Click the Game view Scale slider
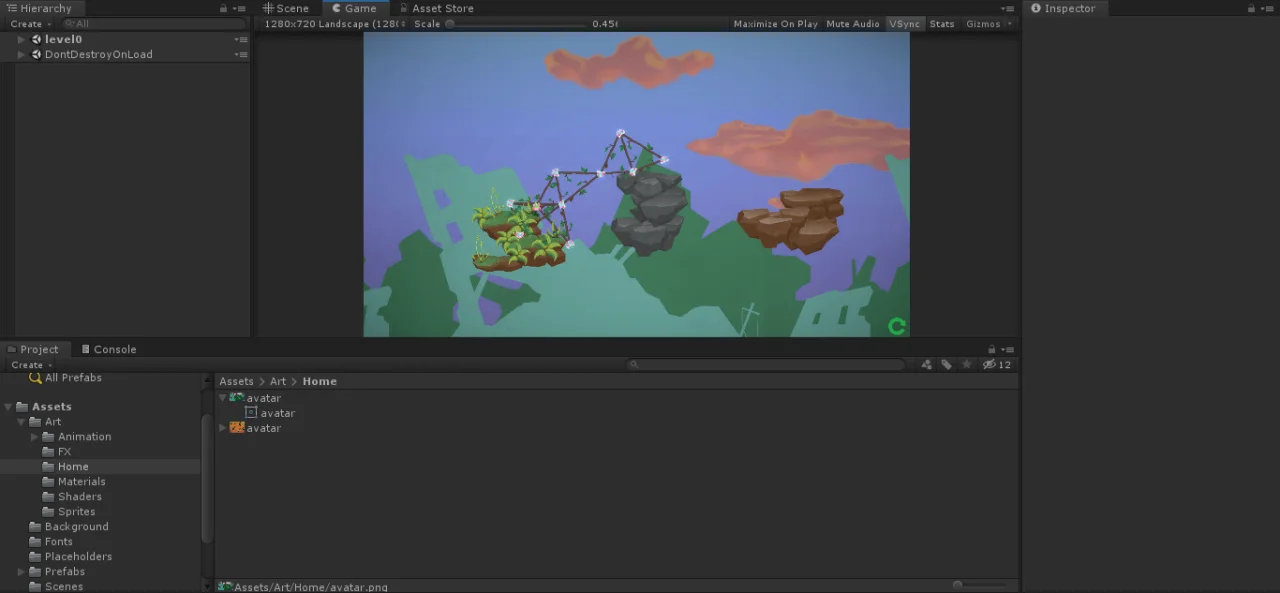 coord(516,24)
